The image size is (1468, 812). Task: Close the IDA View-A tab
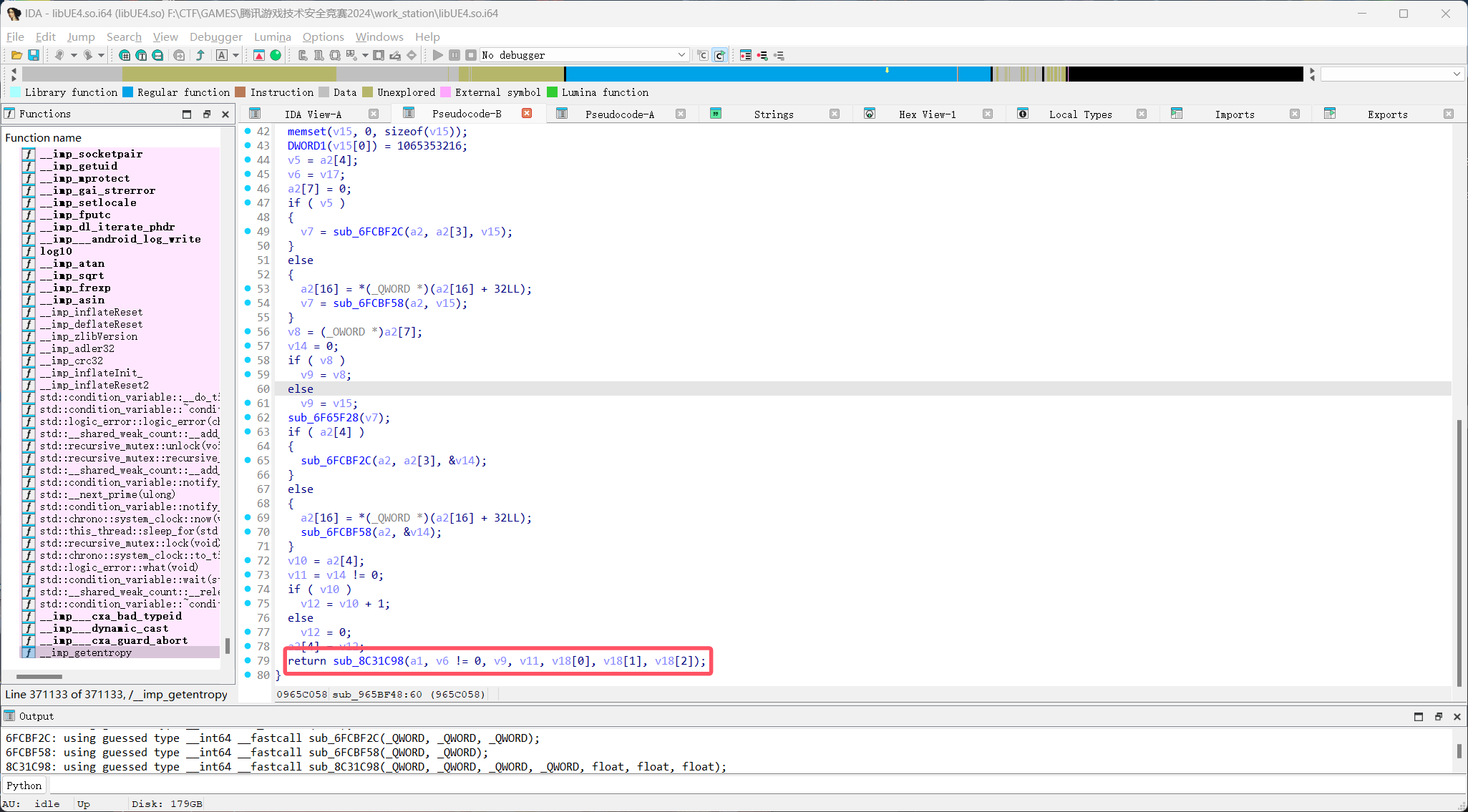pos(374,114)
